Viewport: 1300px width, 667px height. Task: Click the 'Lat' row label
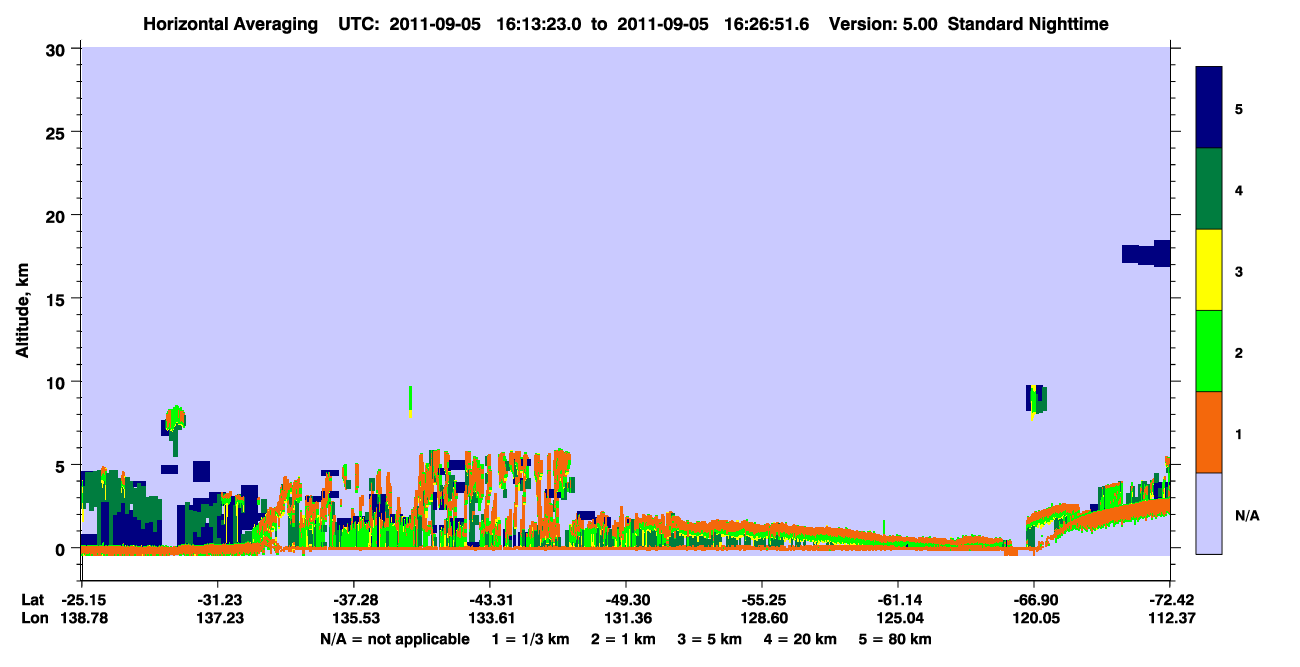click(32, 599)
